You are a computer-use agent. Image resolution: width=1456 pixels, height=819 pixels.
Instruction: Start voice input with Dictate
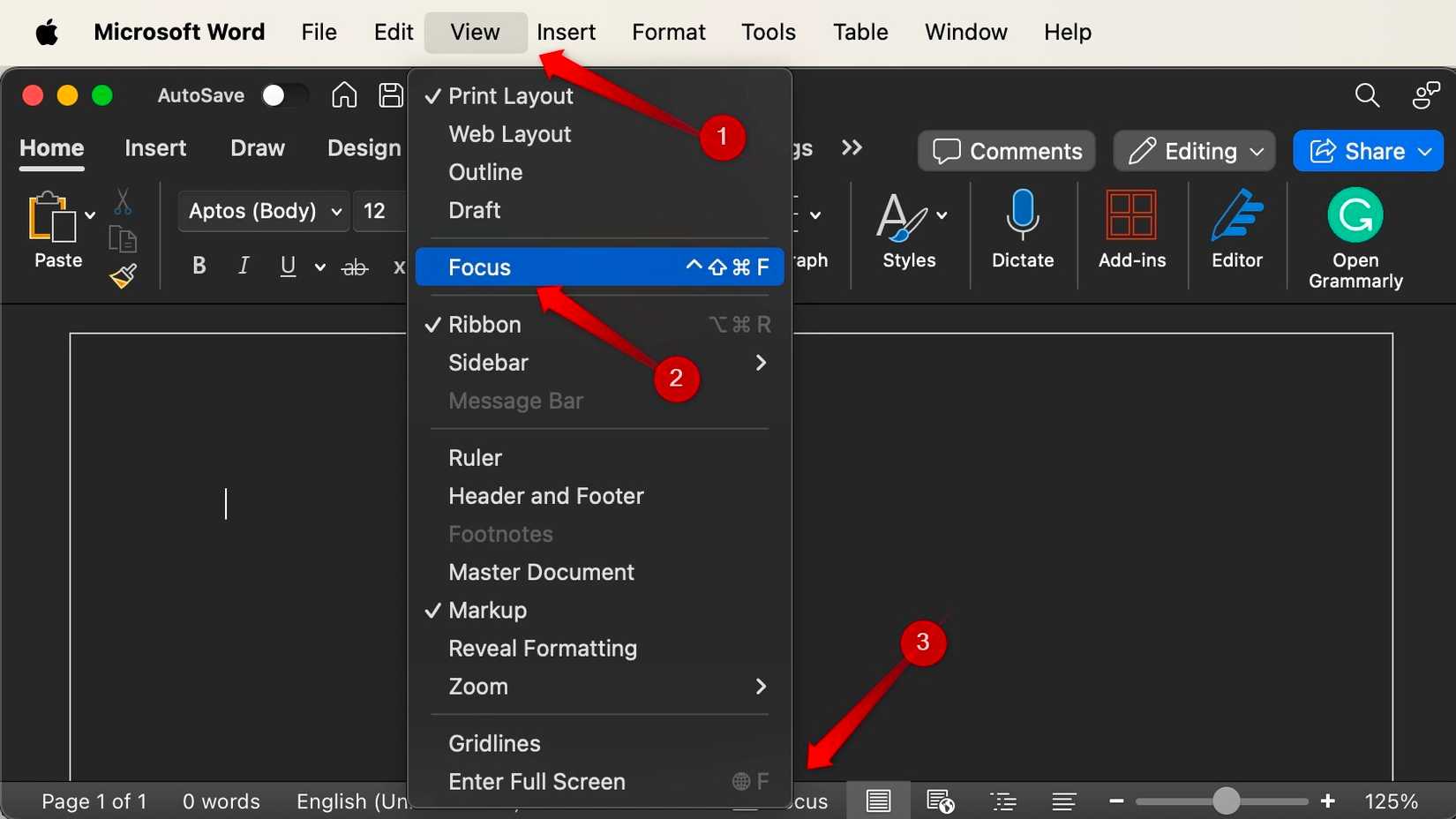[1022, 234]
